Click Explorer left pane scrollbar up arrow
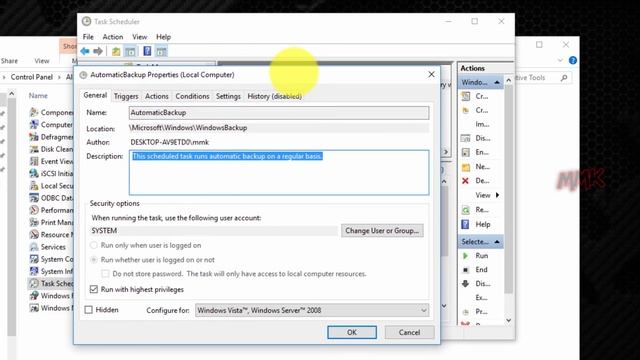Screen dimensions: 640x360 point(11,94)
